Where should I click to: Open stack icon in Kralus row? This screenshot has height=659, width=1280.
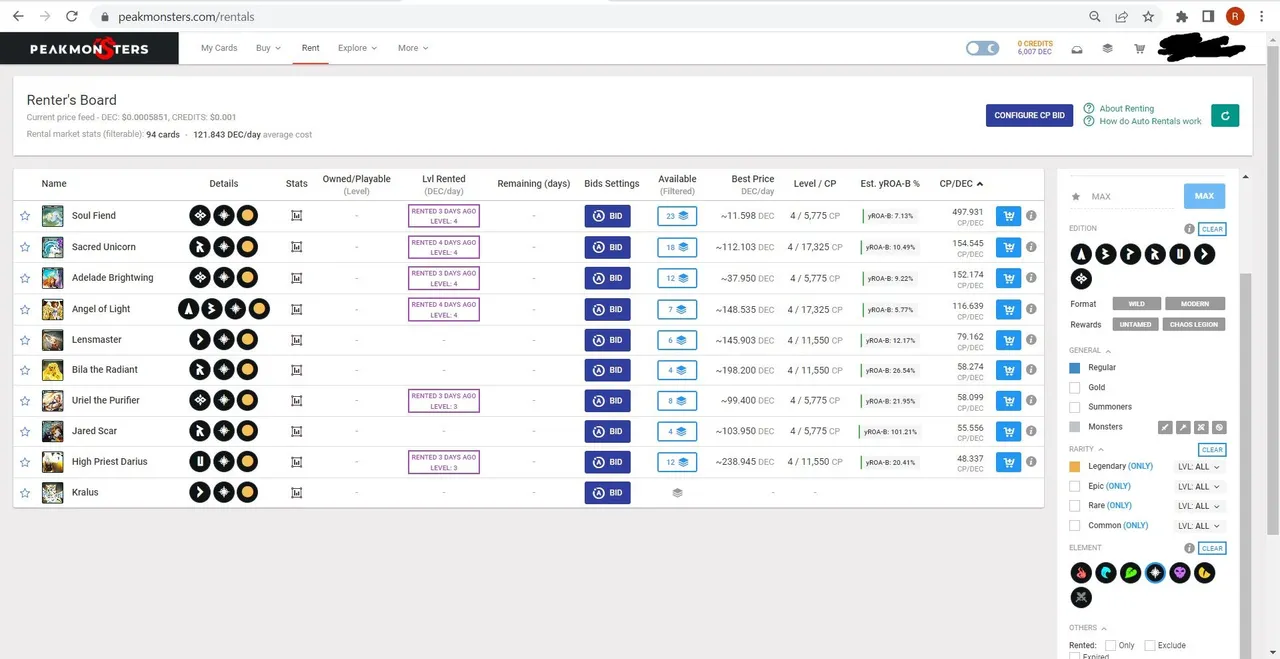tap(677, 492)
